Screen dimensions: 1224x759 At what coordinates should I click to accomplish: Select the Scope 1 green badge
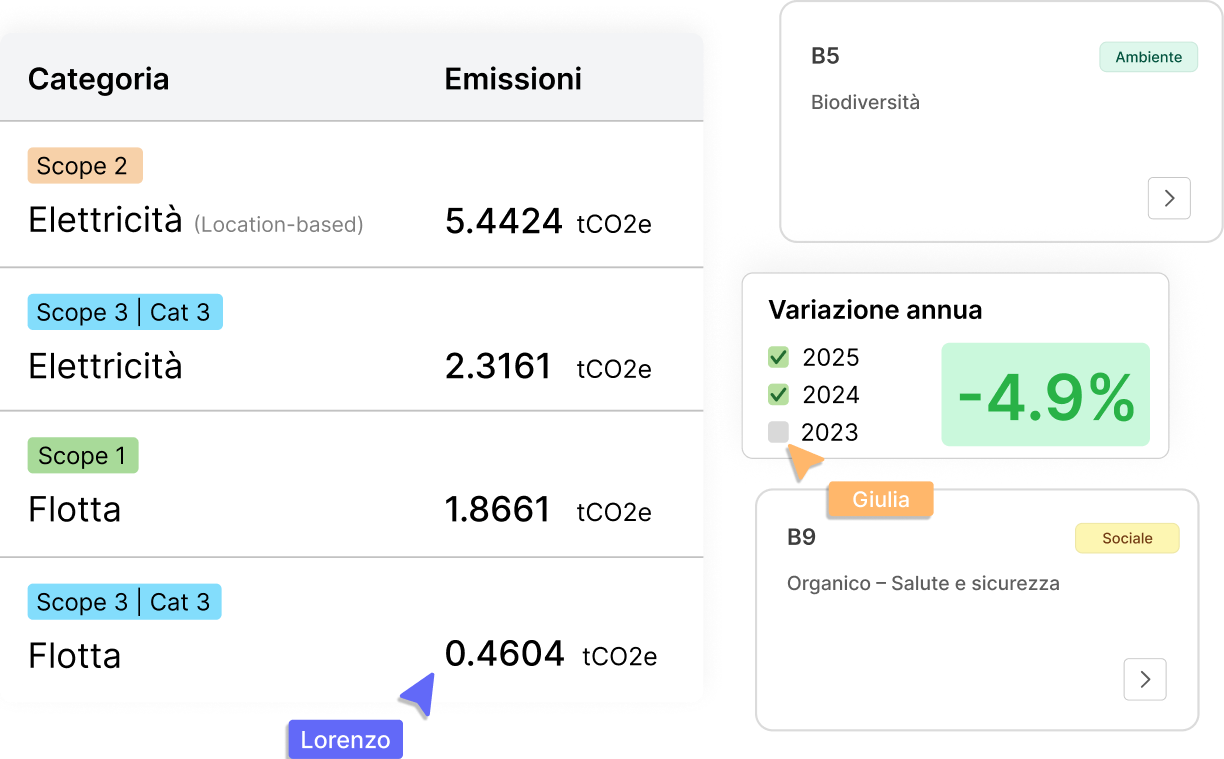(x=83, y=455)
